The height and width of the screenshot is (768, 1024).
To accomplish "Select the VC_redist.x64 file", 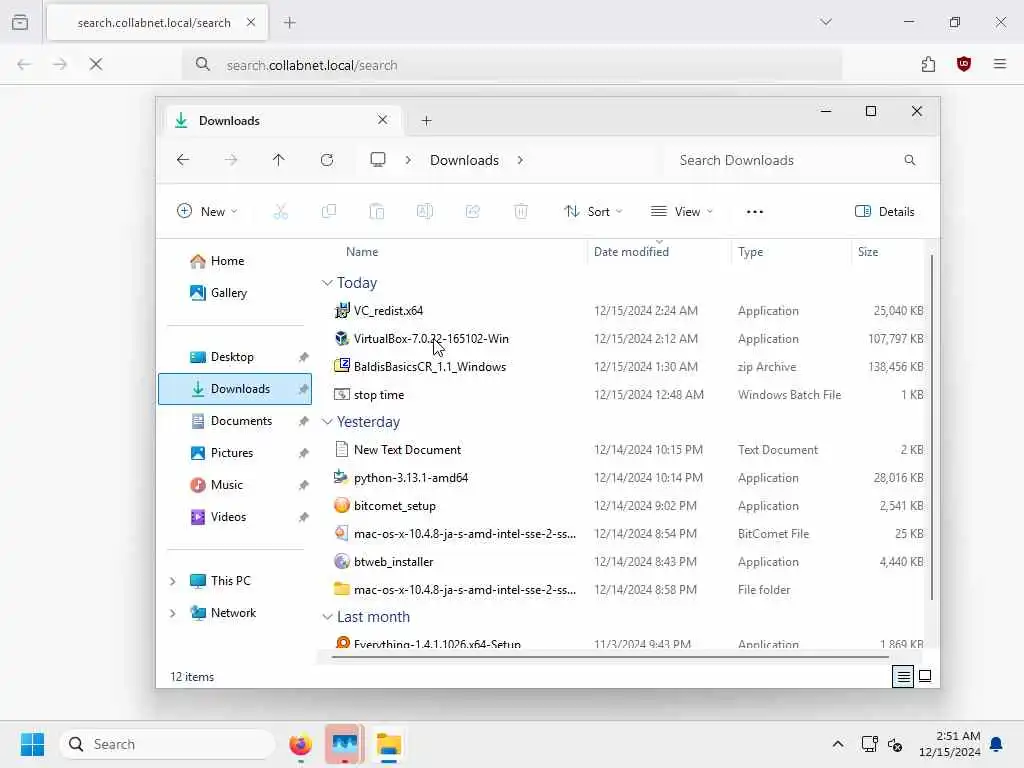I will tap(388, 311).
